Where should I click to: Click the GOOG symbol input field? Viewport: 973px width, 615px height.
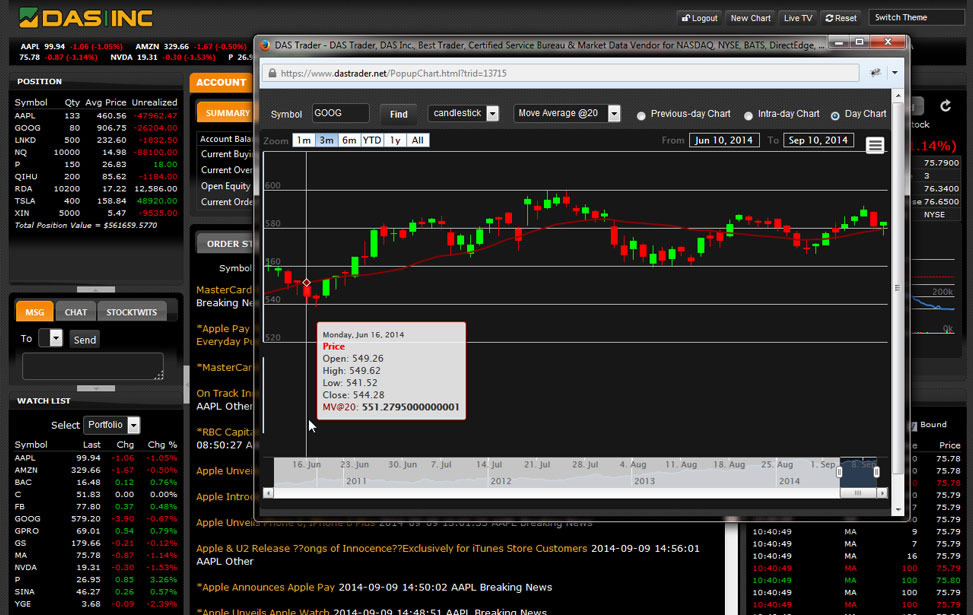340,113
